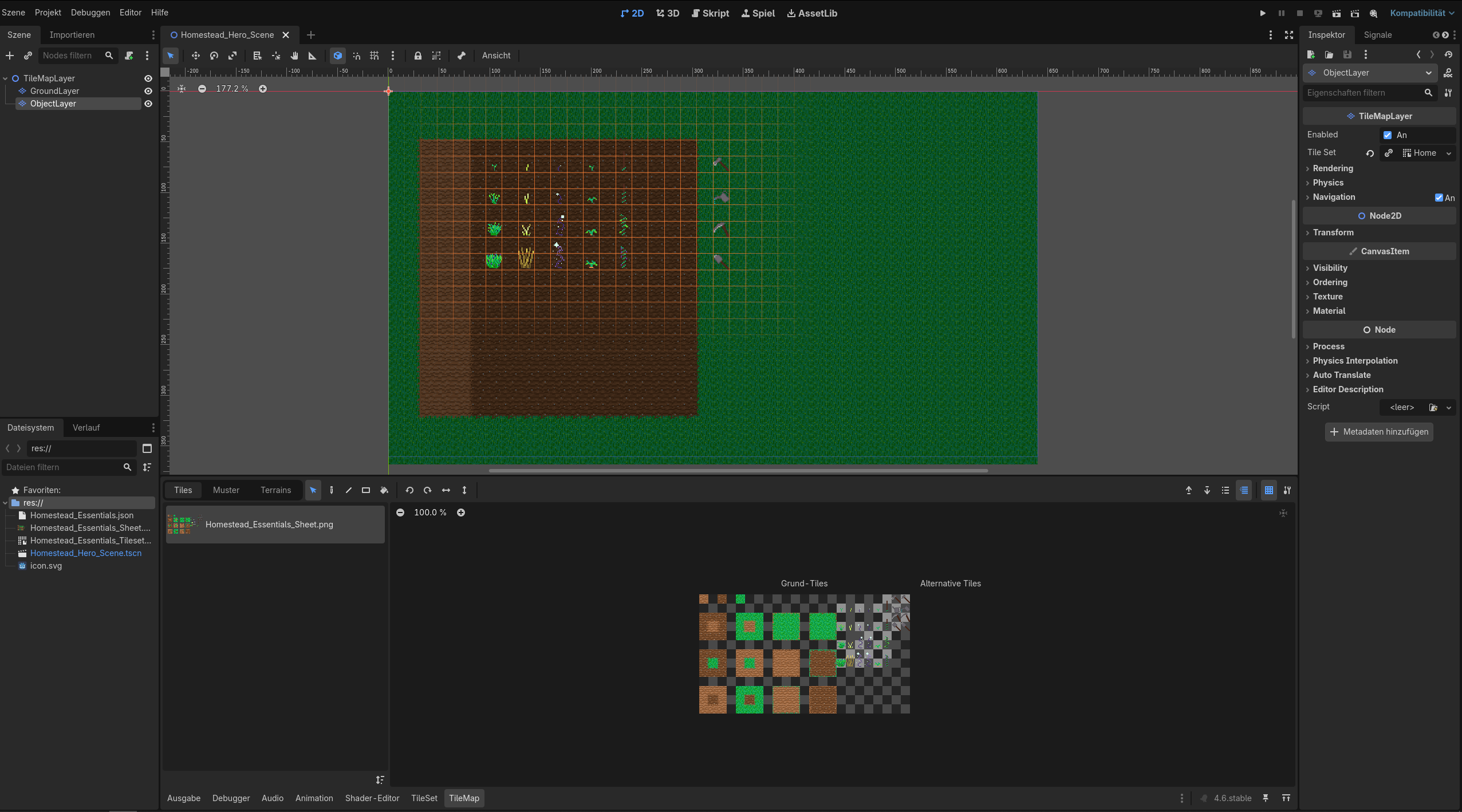Activate the Ruler measuring tool

pyautogui.click(x=313, y=56)
